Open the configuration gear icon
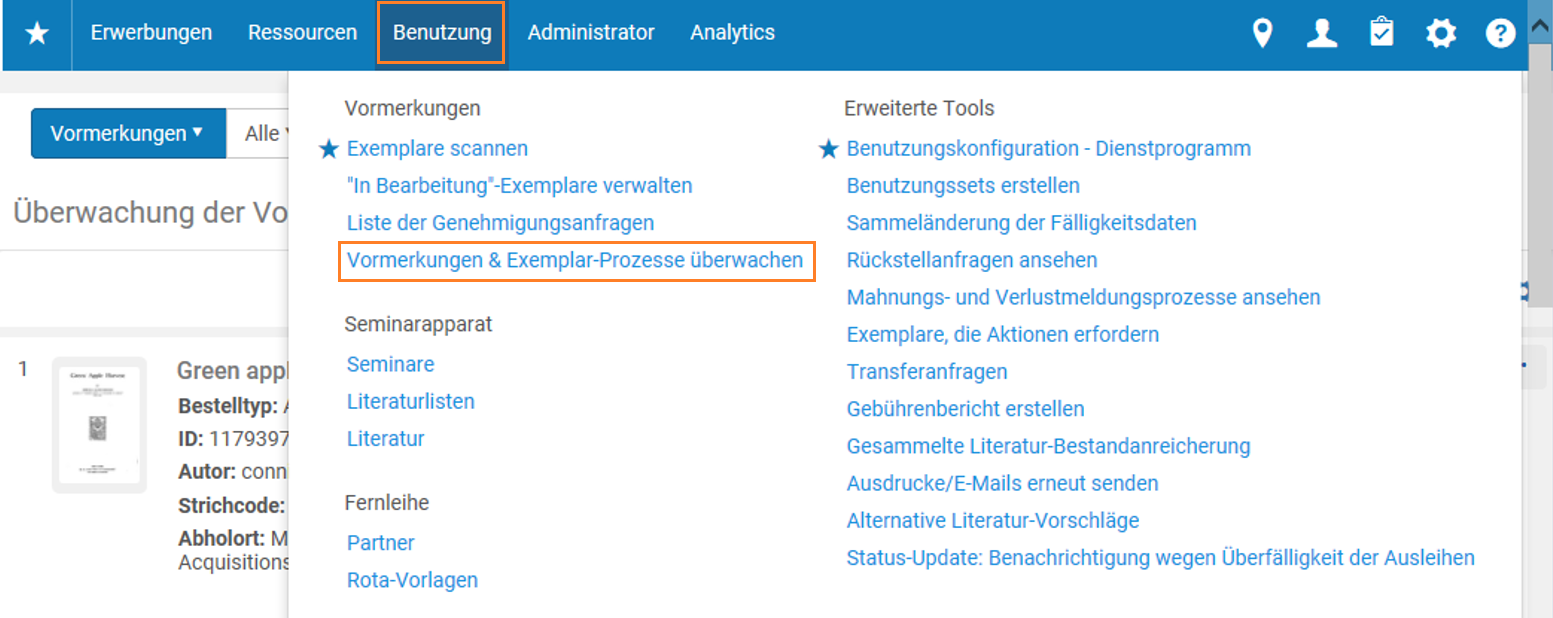Screen dimensions: 1553x618 click(x=1441, y=34)
